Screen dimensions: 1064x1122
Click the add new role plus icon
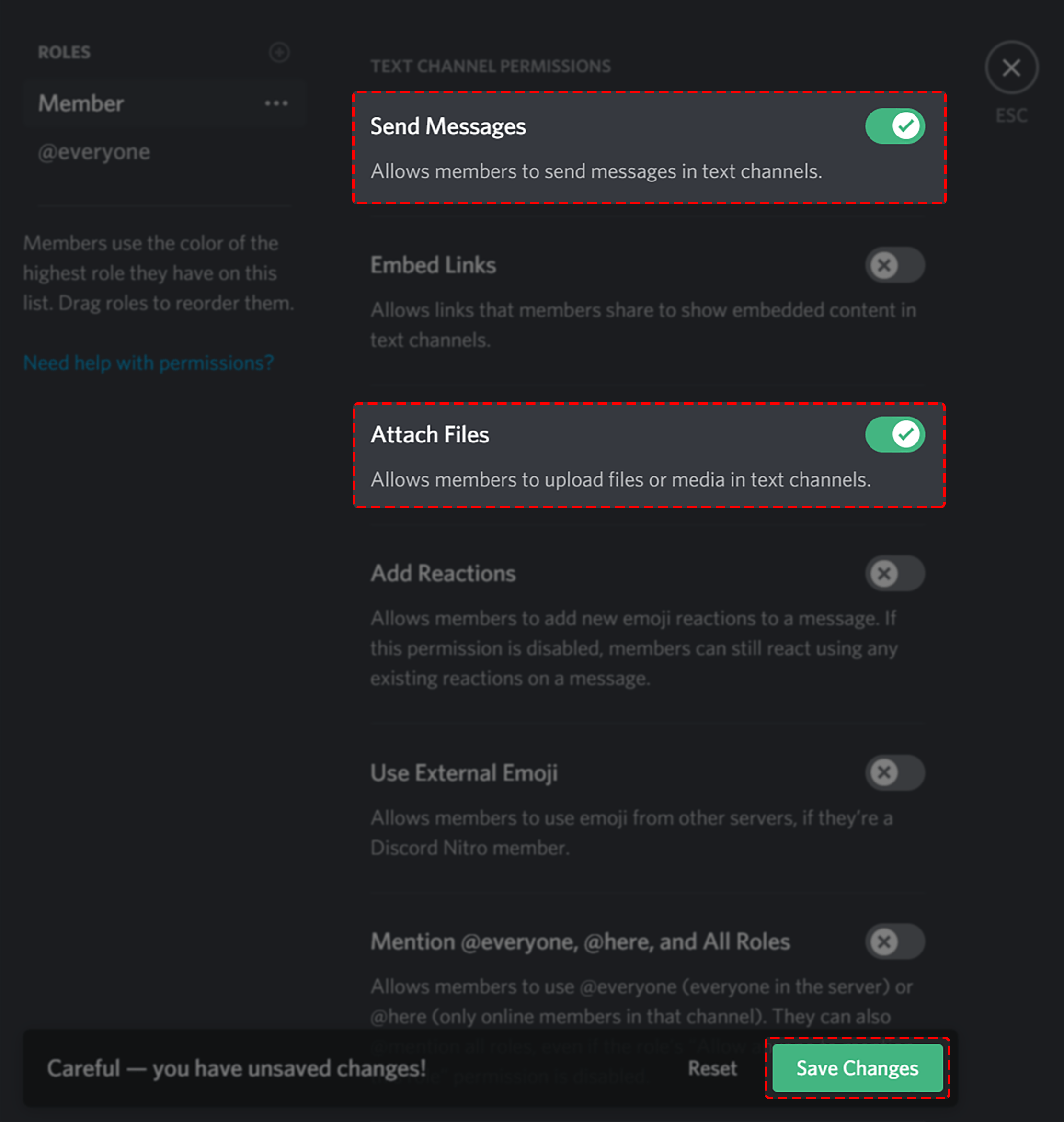[x=279, y=53]
